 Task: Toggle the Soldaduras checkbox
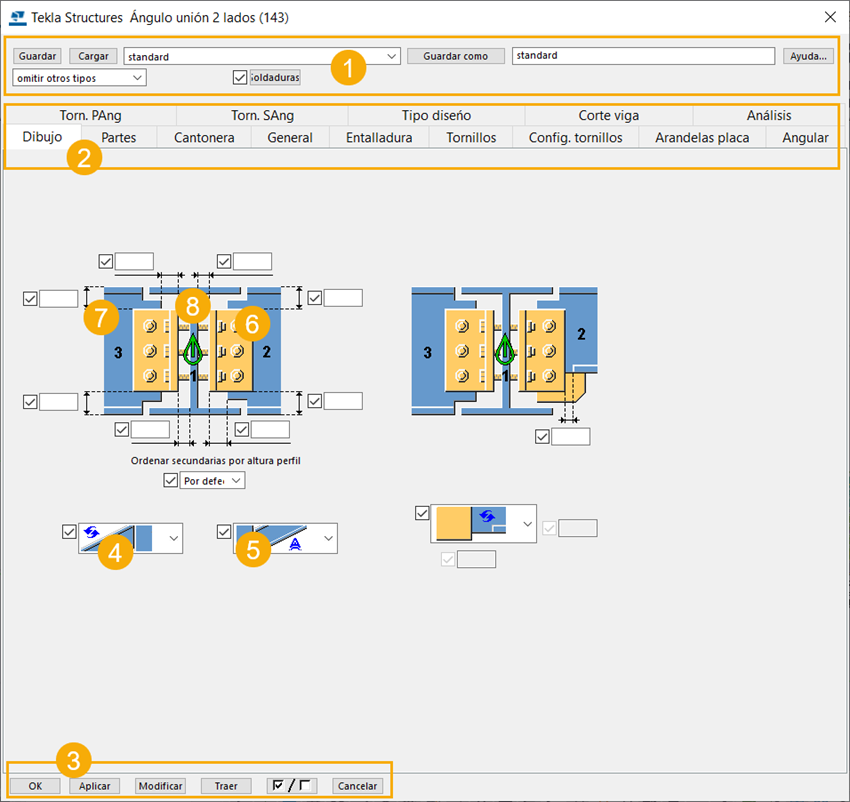click(x=240, y=78)
